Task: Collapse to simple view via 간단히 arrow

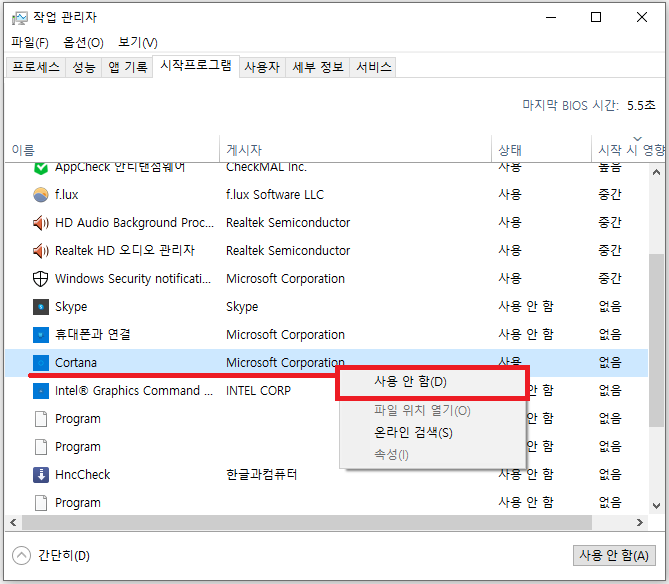Action: [21, 555]
